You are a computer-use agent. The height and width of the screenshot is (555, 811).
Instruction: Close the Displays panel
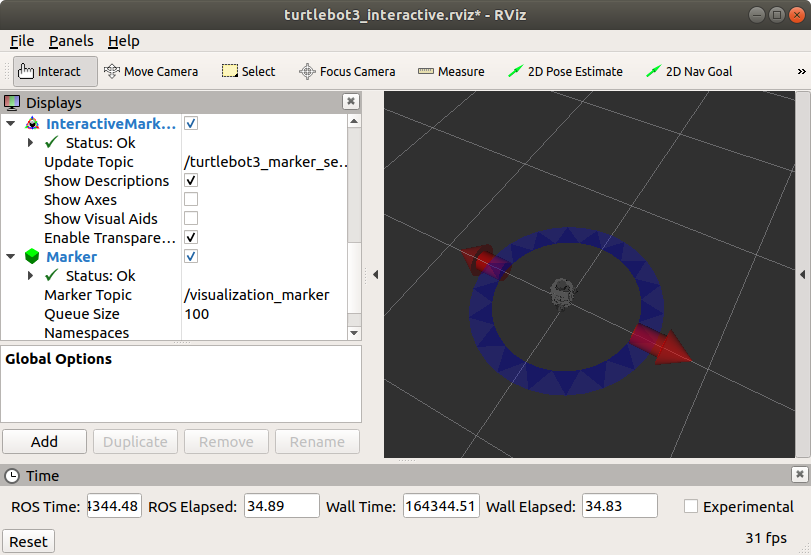pos(351,101)
